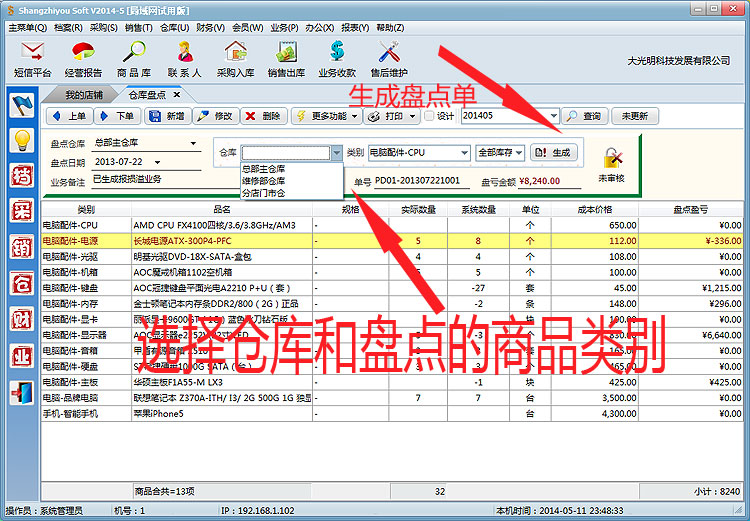The image size is (750, 521).
Task: Sort by the 品名 column header
Action: (222, 210)
